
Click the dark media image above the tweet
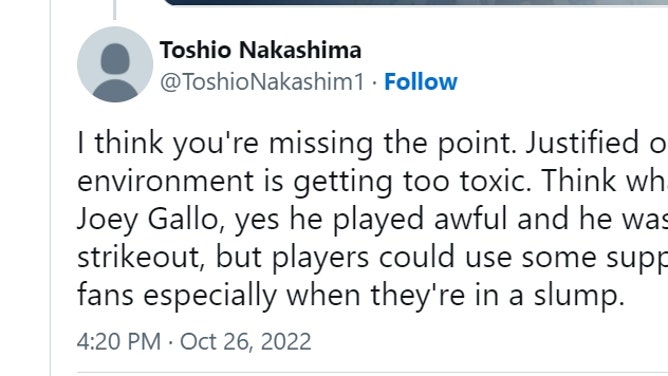416,2
